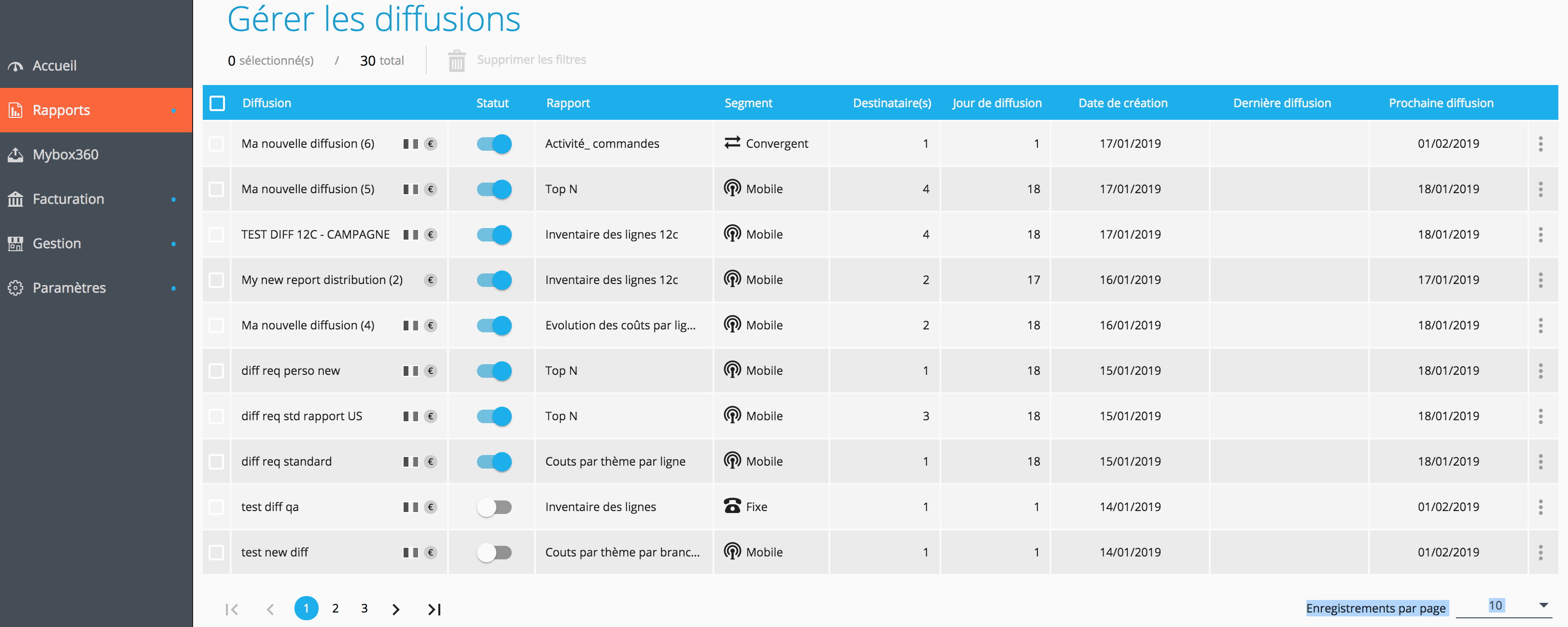
Task: Click the 'diff req std rapport US' name
Action: click(301, 416)
